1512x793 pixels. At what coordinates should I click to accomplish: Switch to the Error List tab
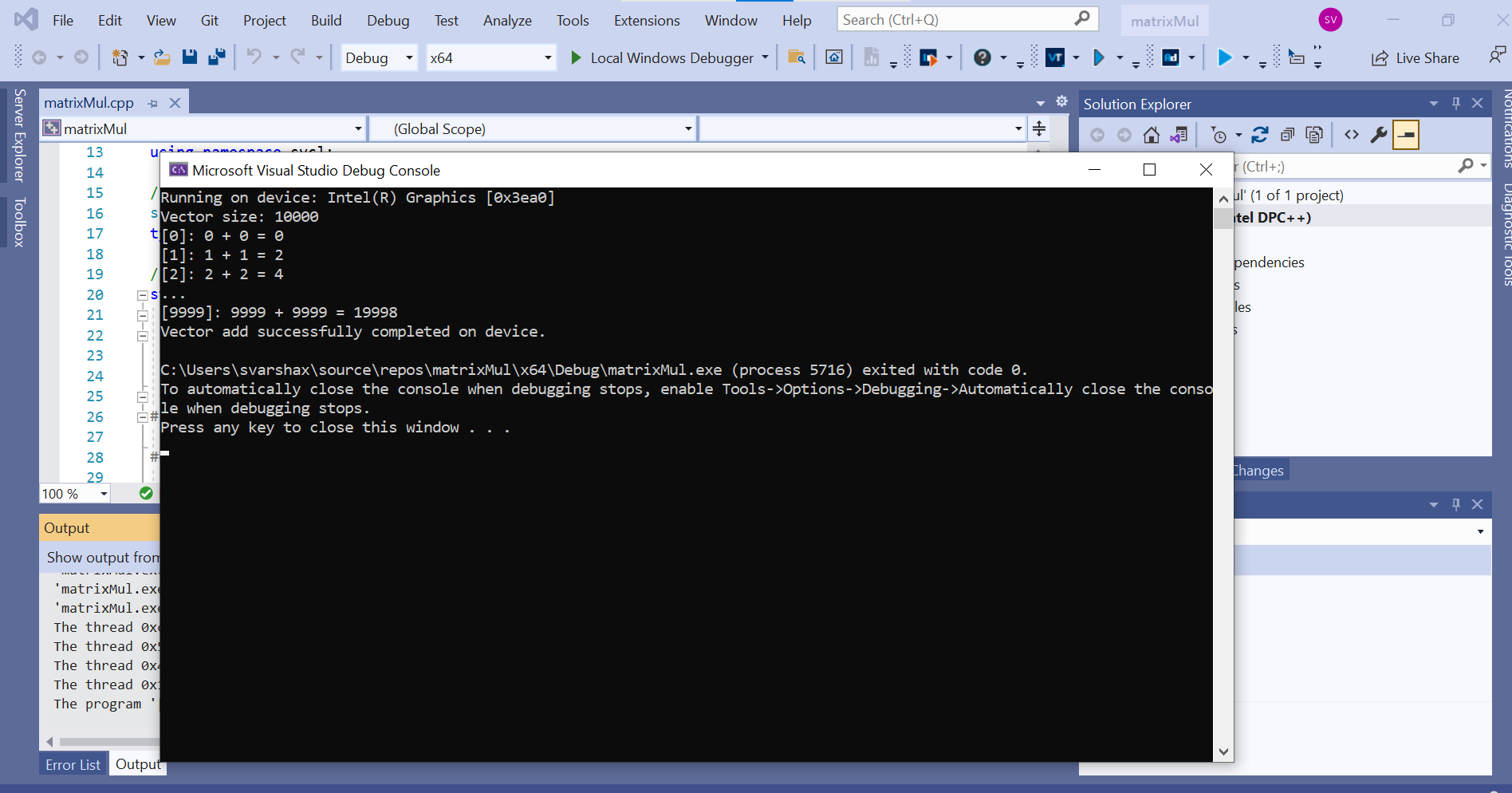click(73, 763)
